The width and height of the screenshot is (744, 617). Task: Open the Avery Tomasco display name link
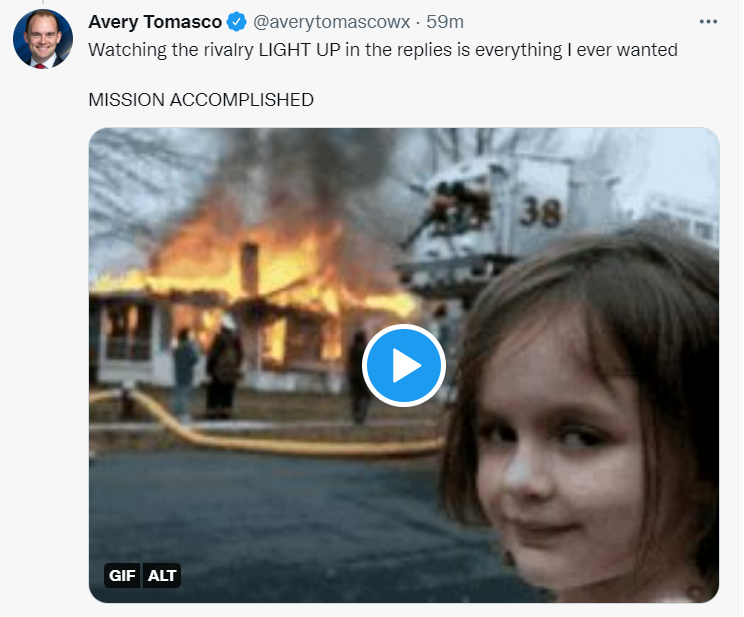tap(154, 22)
